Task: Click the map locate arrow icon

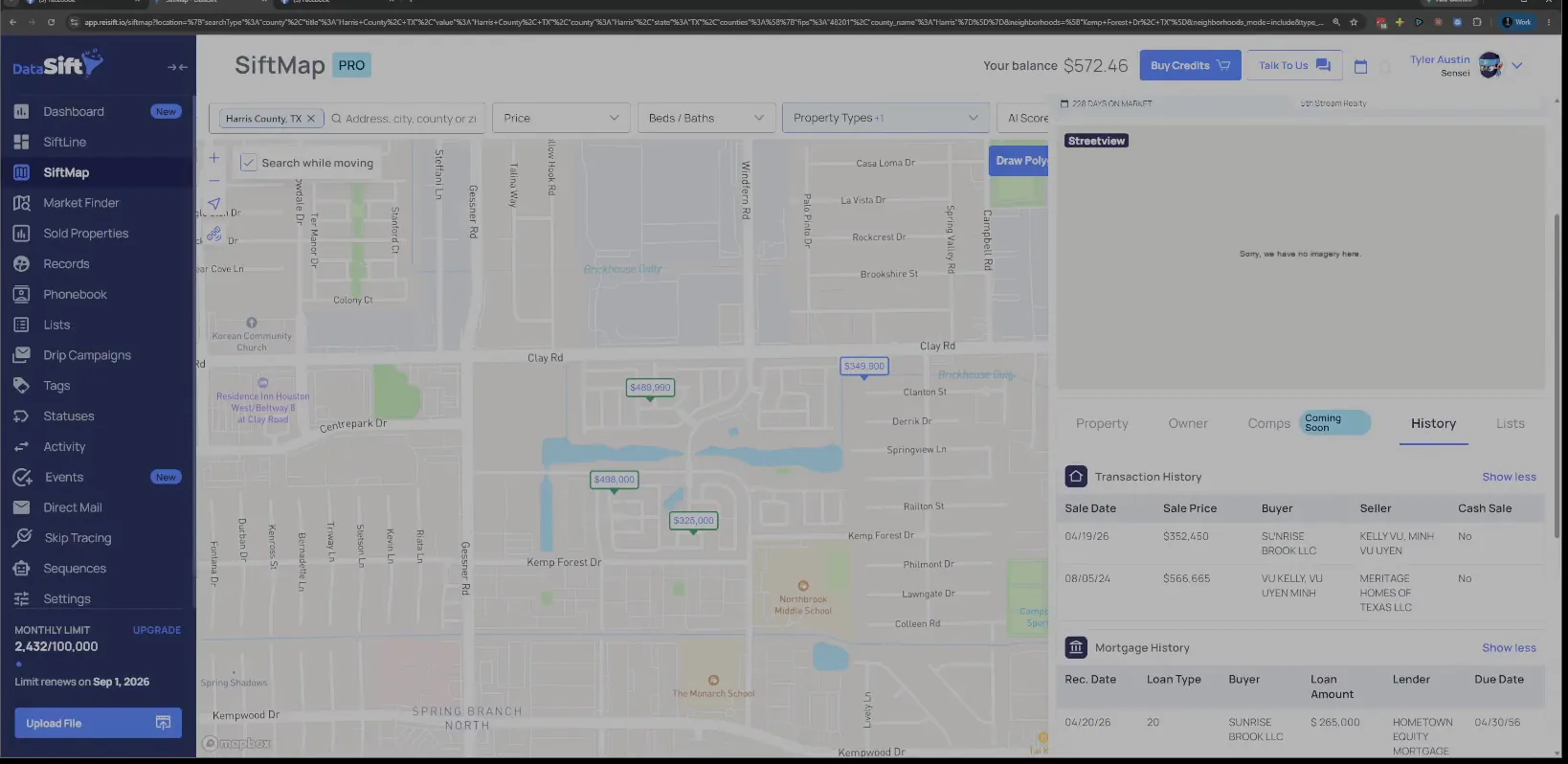Action: pos(214,204)
